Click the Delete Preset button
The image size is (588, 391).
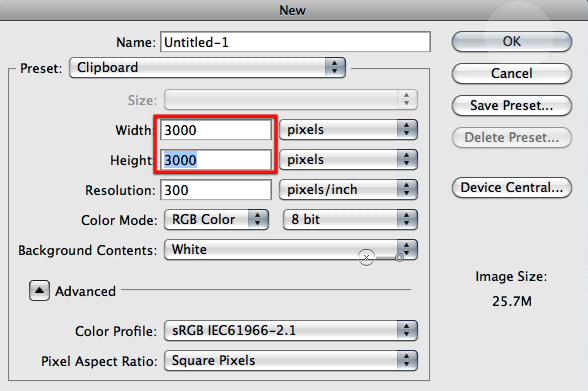[512, 138]
